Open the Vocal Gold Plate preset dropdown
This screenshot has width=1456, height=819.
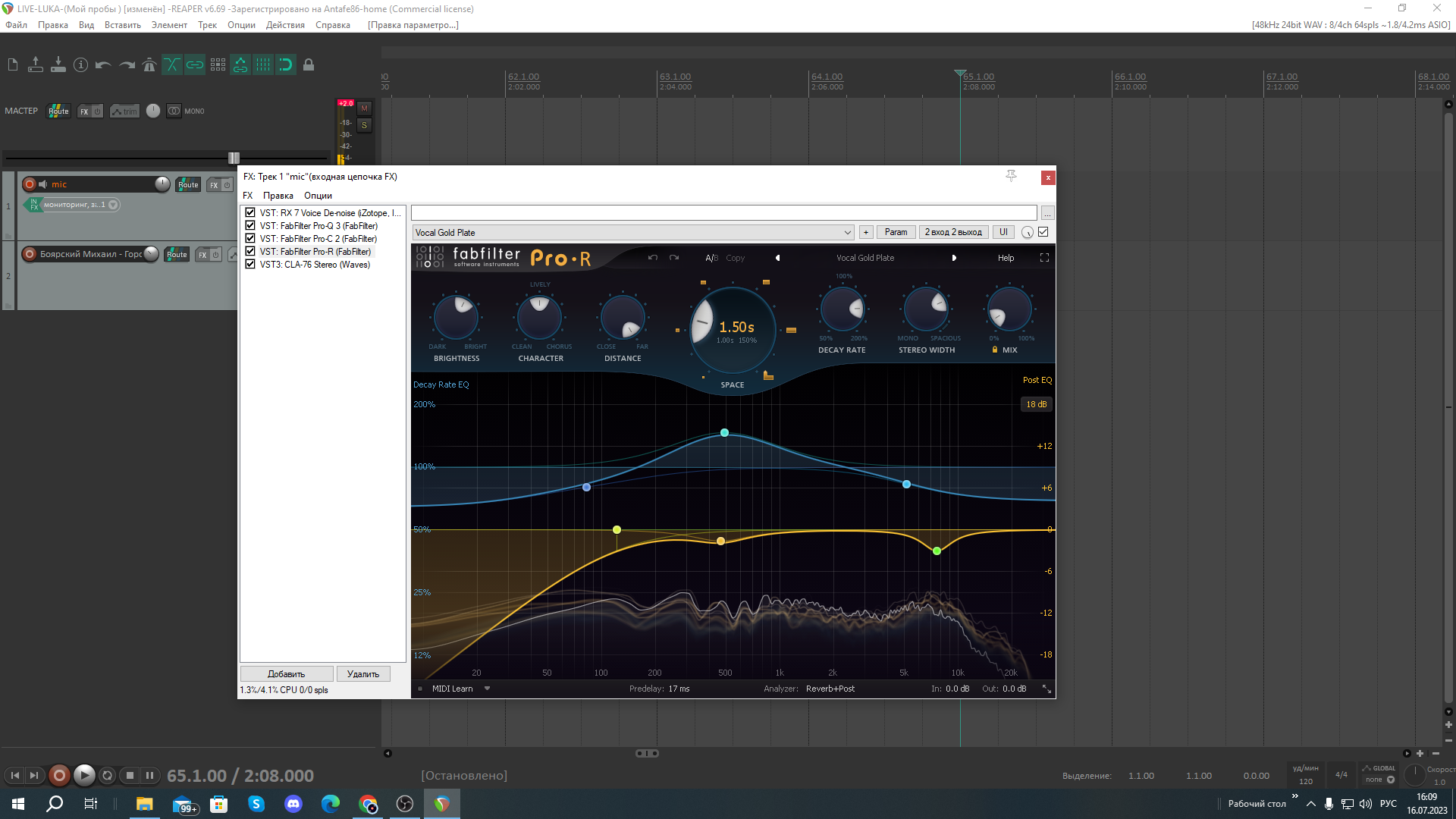click(847, 233)
